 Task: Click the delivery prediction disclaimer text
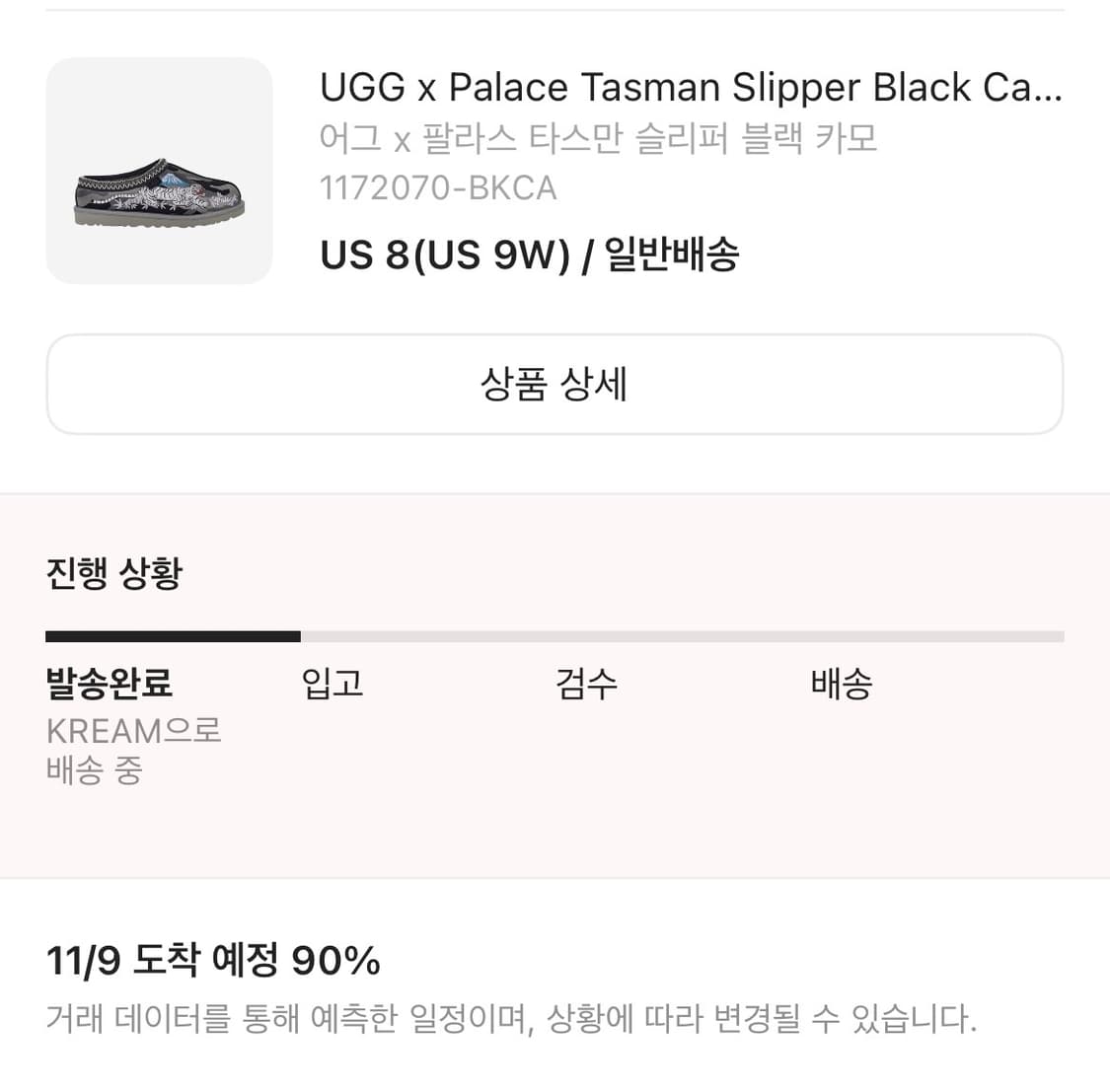coord(510,1021)
